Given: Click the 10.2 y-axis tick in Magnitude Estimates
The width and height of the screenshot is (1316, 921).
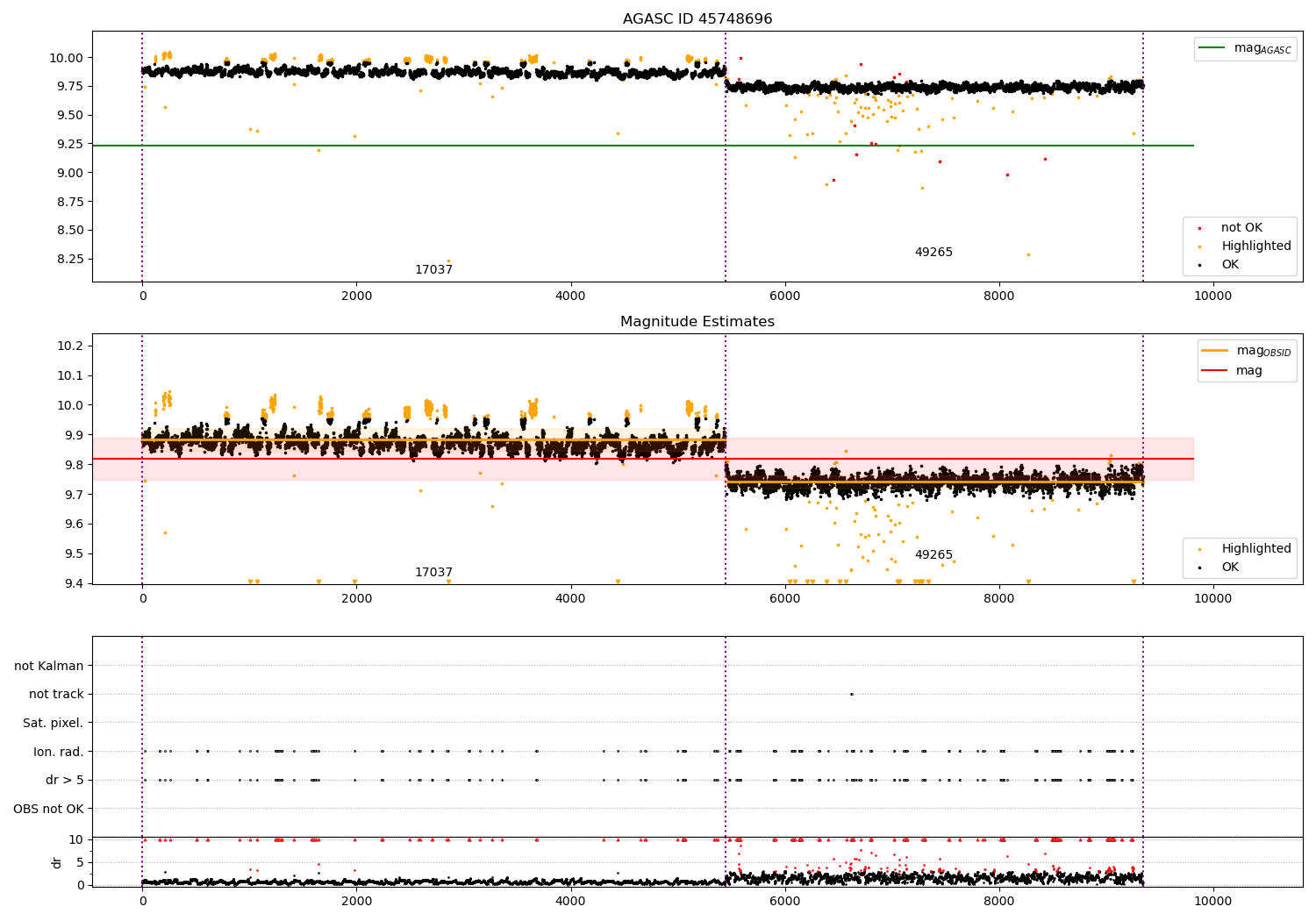Looking at the screenshot, I should pos(71,346).
